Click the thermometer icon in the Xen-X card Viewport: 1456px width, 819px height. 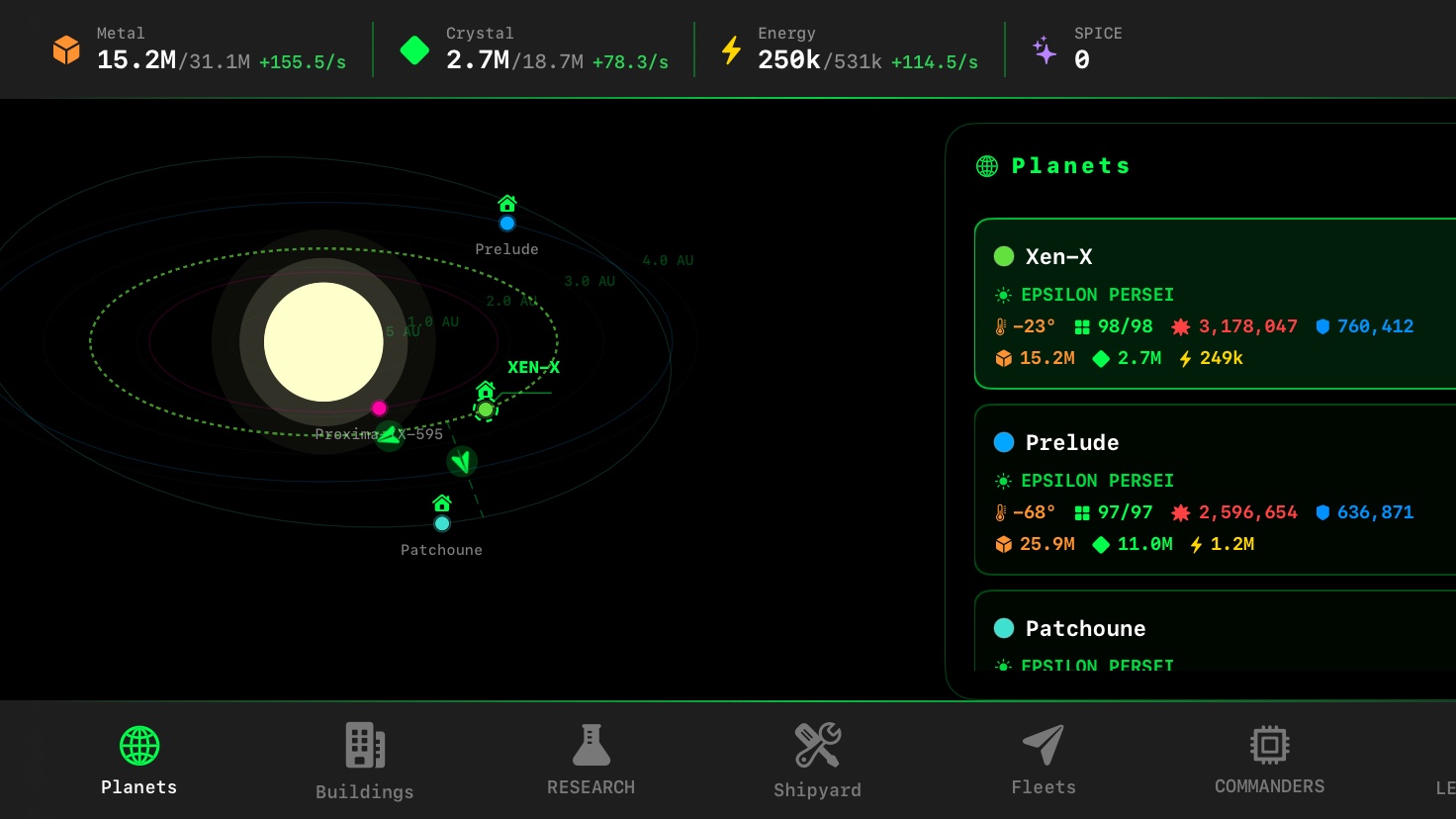1001,326
